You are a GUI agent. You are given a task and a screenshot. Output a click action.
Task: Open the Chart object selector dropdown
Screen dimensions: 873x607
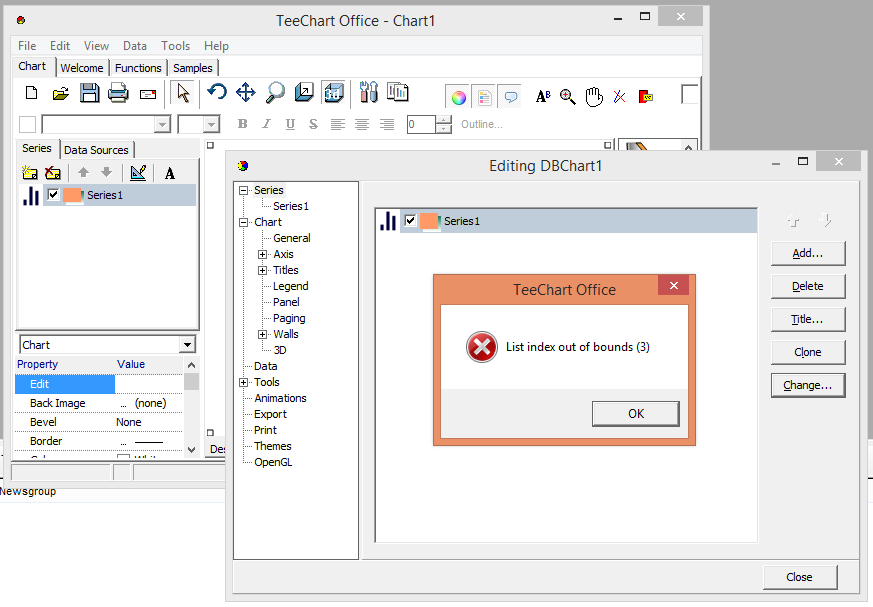pyautogui.click(x=187, y=345)
